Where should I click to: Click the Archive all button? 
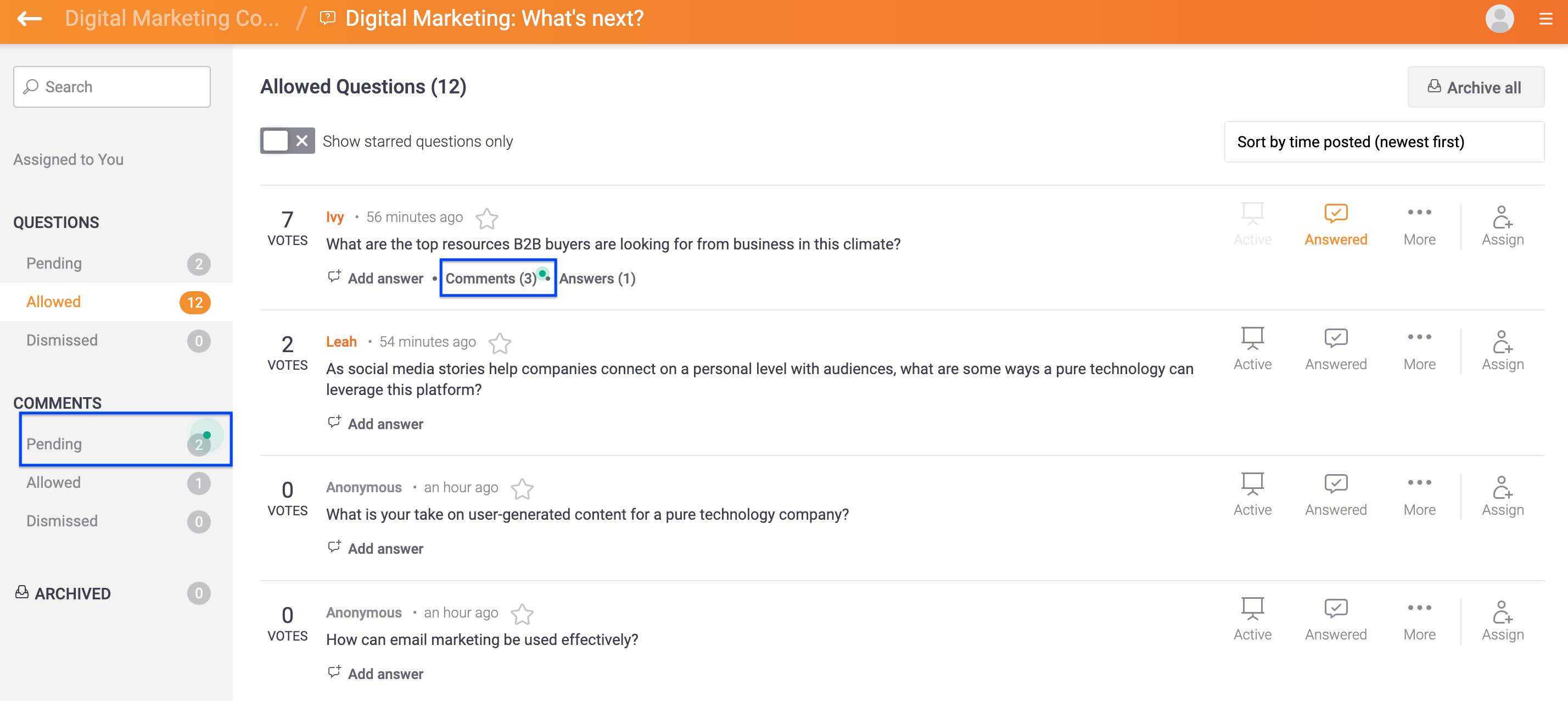1475,87
